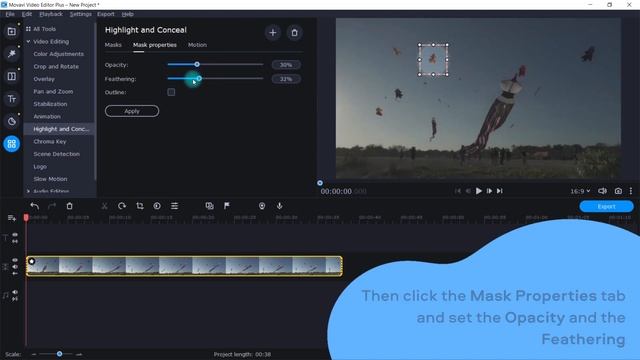
Task: Open the Edit menu
Action: point(27,14)
